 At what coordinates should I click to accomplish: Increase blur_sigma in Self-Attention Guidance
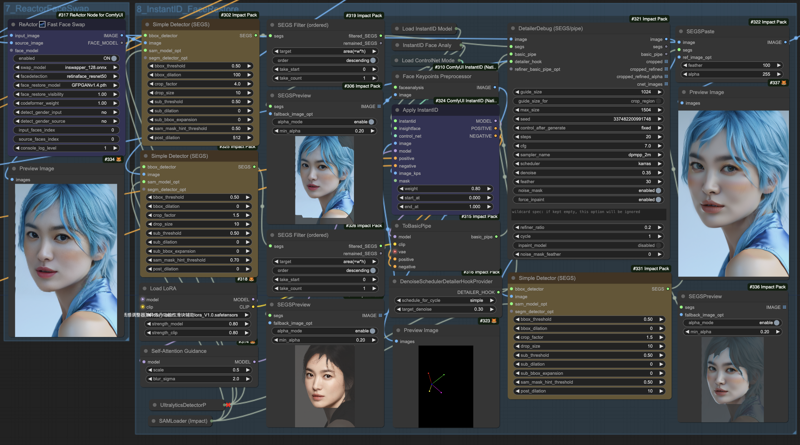click(x=248, y=379)
